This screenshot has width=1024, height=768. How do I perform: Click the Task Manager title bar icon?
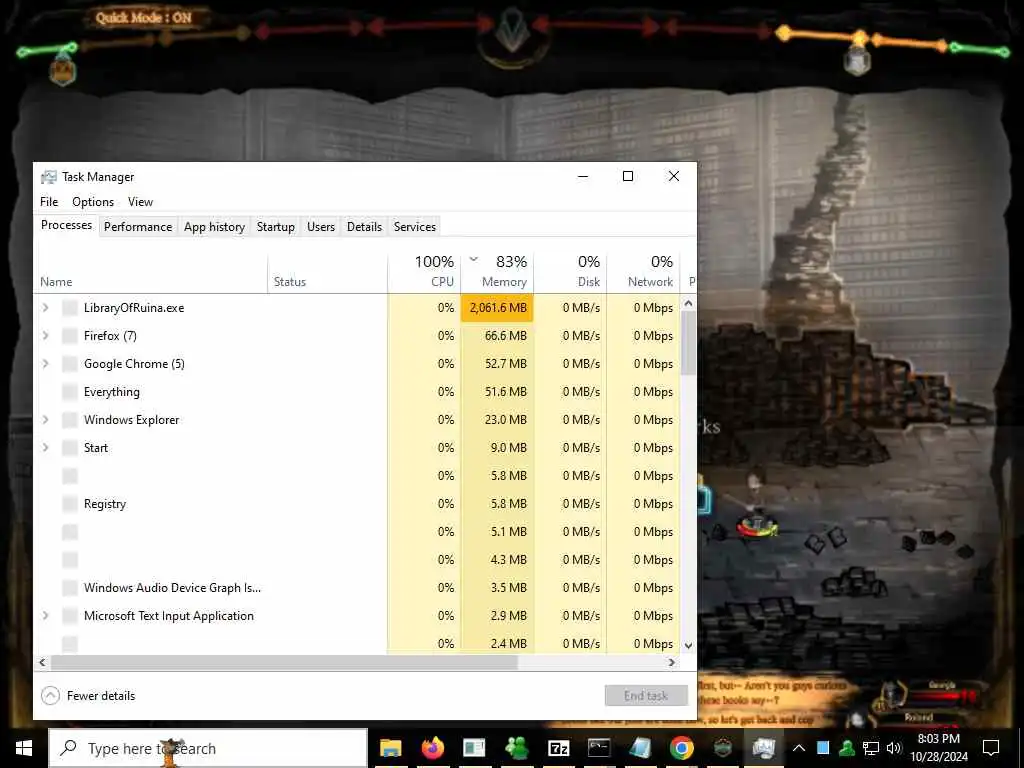(x=48, y=177)
